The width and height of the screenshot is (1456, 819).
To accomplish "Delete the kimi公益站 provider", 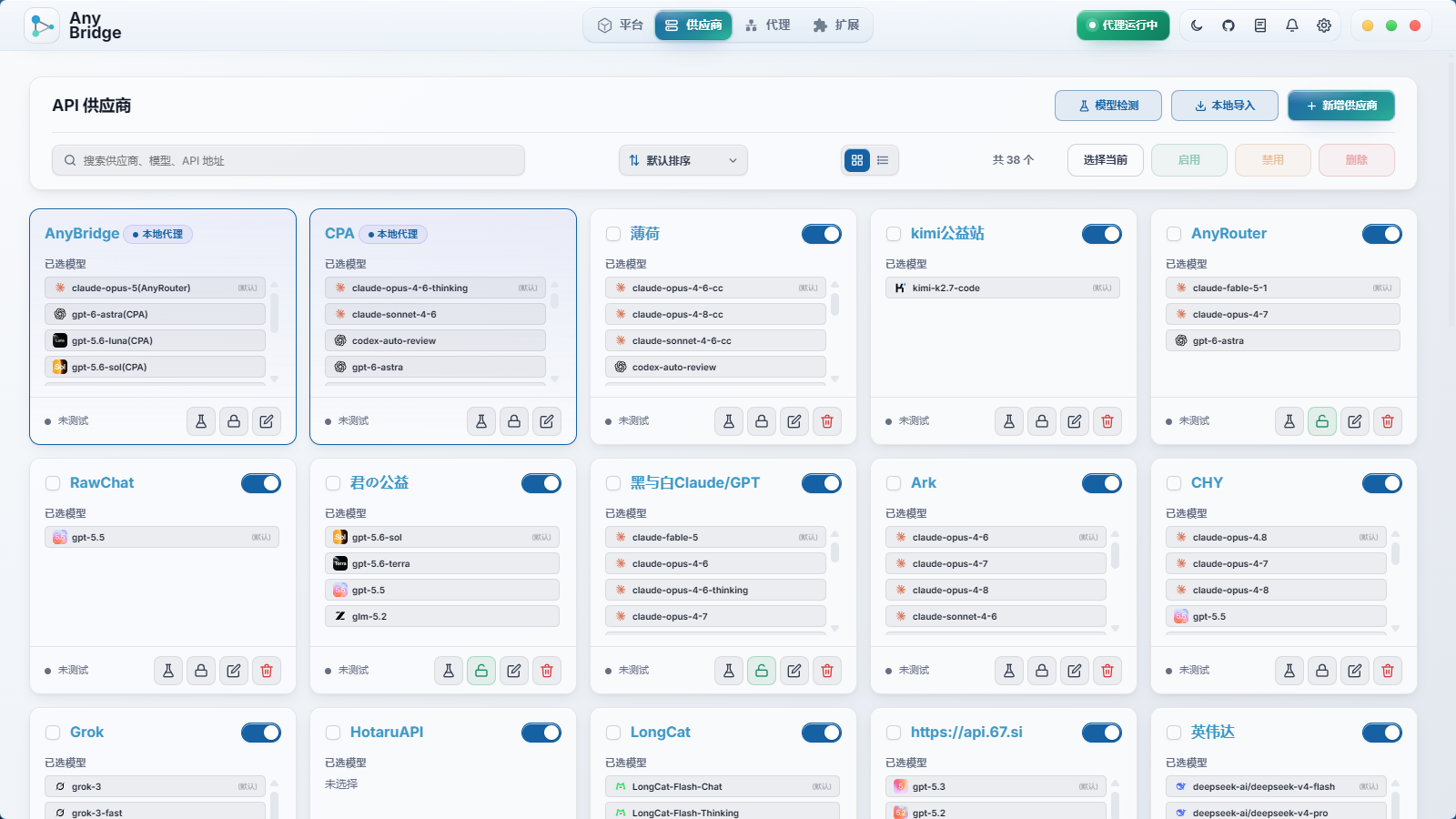I will click(x=1107, y=421).
